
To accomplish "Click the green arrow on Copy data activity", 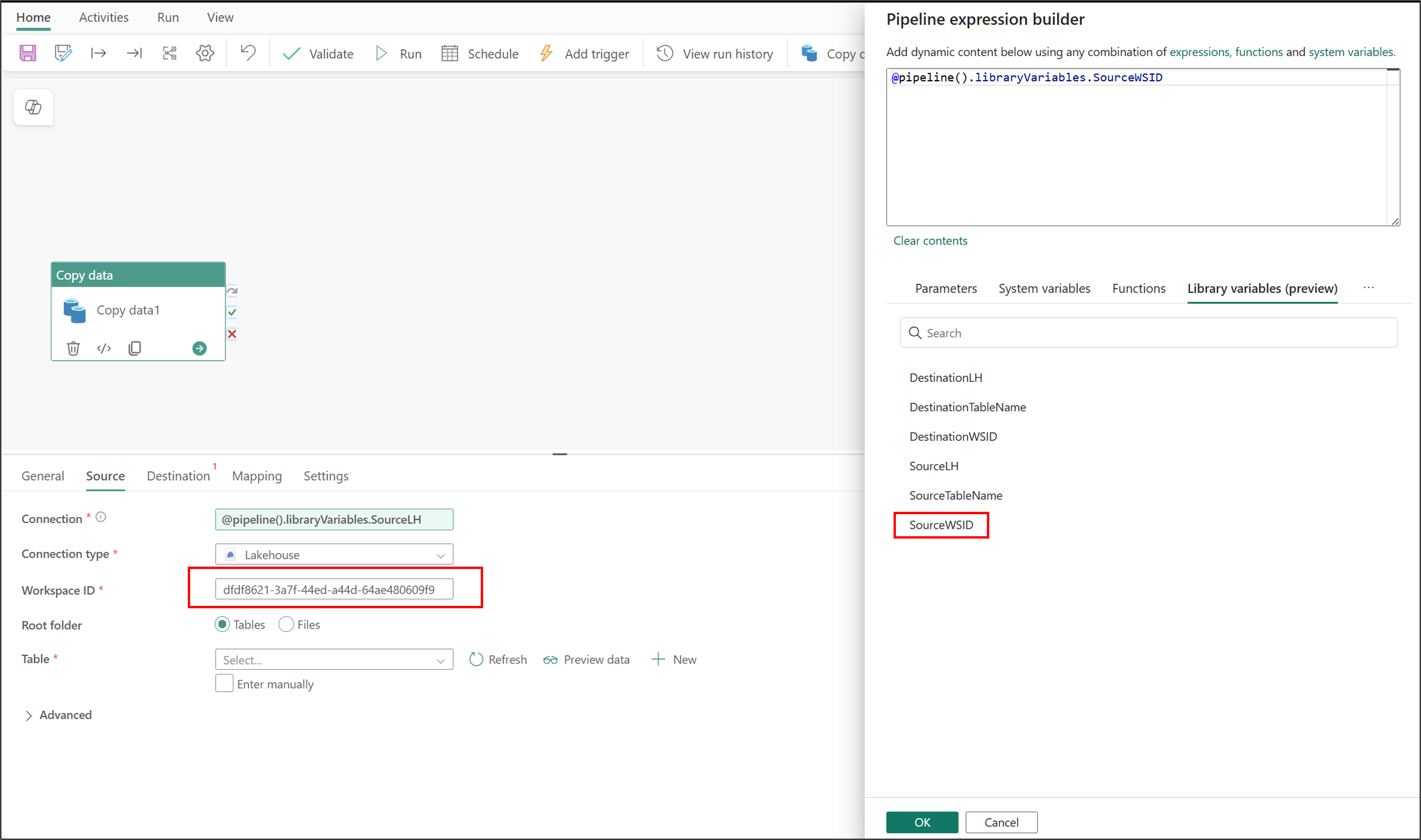I will [x=199, y=348].
